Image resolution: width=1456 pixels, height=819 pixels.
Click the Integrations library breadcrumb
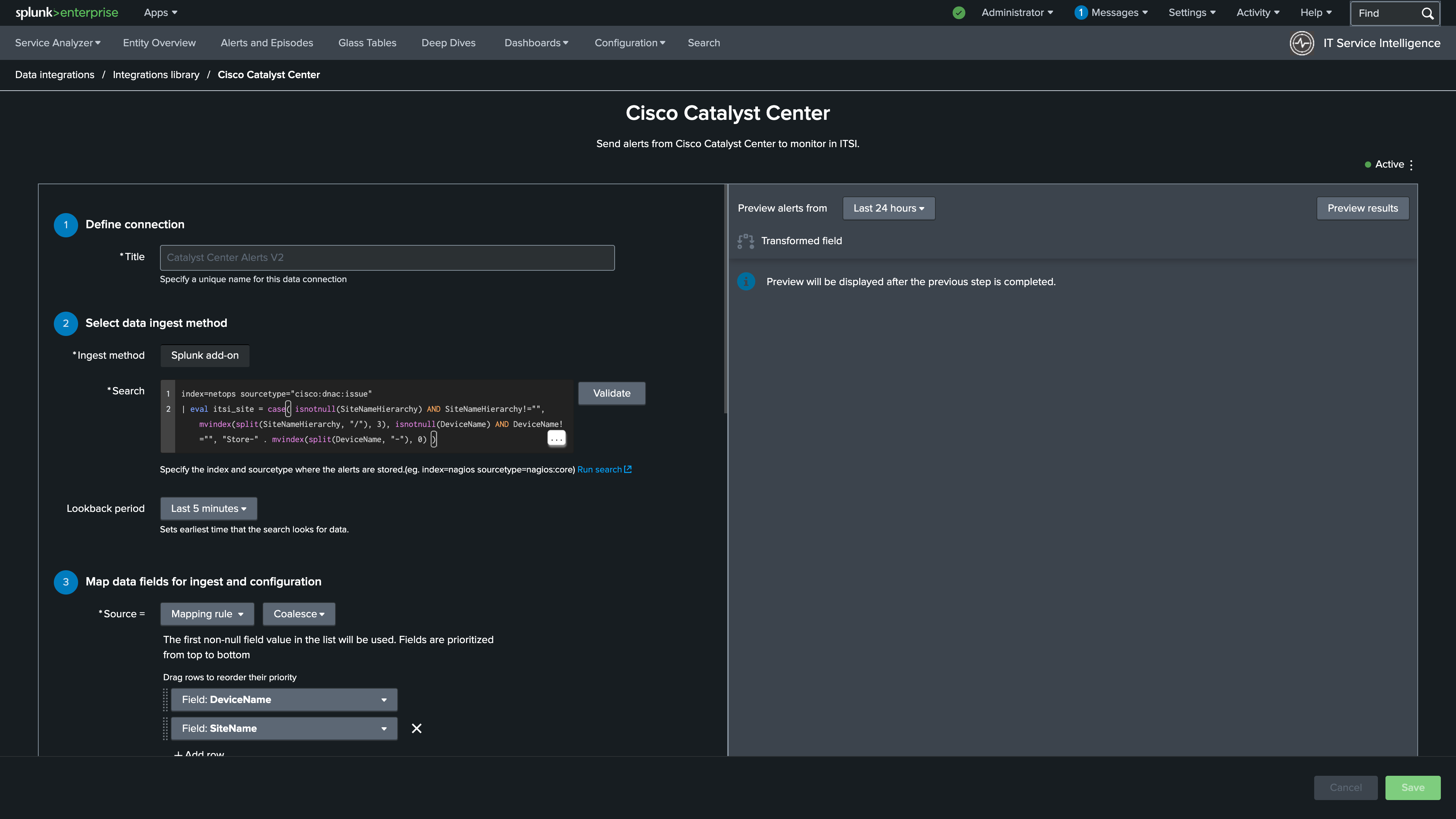156,75
